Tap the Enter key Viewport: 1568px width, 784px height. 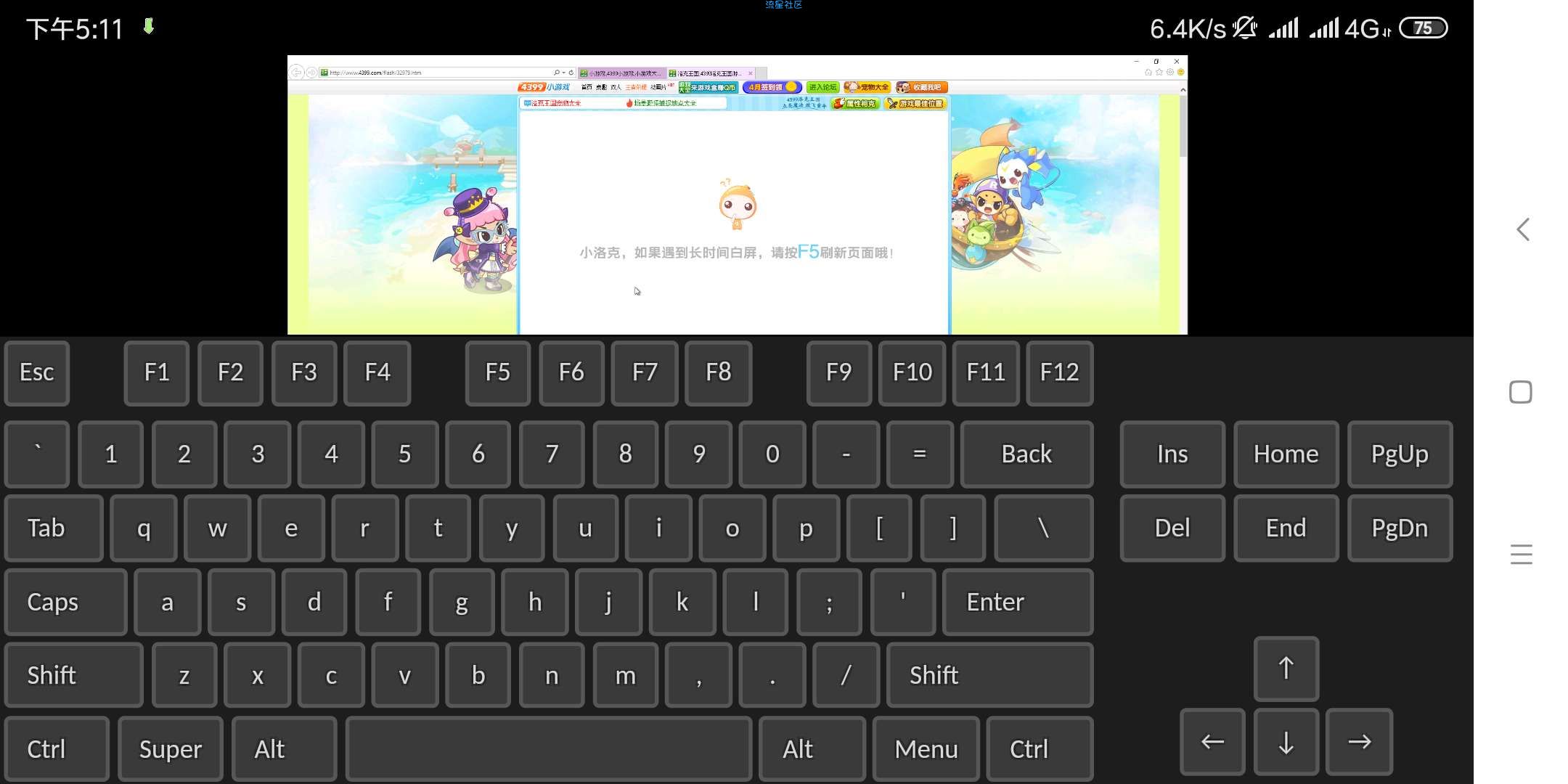1018,602
